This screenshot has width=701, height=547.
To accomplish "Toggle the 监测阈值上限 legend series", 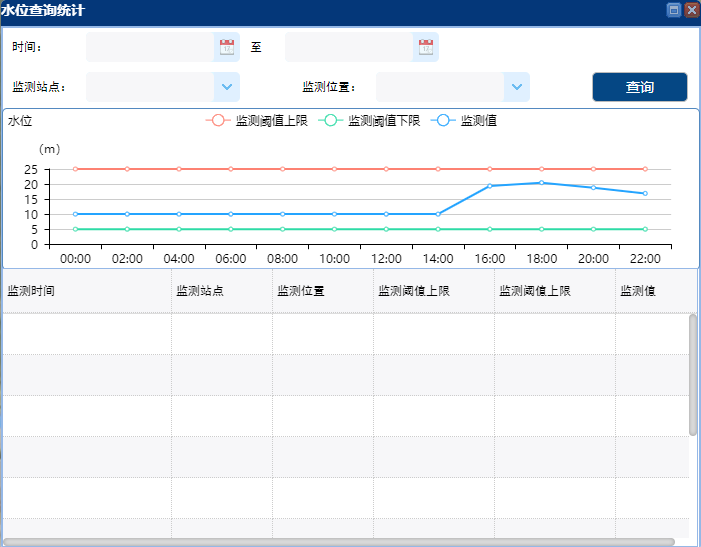I will tap(257, 121).
